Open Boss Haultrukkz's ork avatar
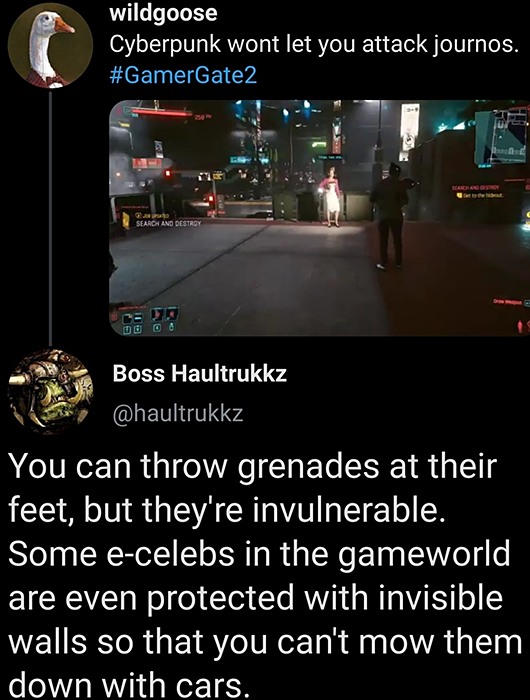 point(50,392)
